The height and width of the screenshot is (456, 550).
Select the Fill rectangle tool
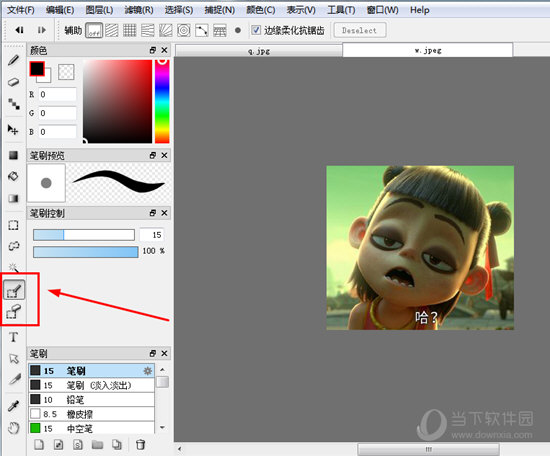(x=13, y=155)
